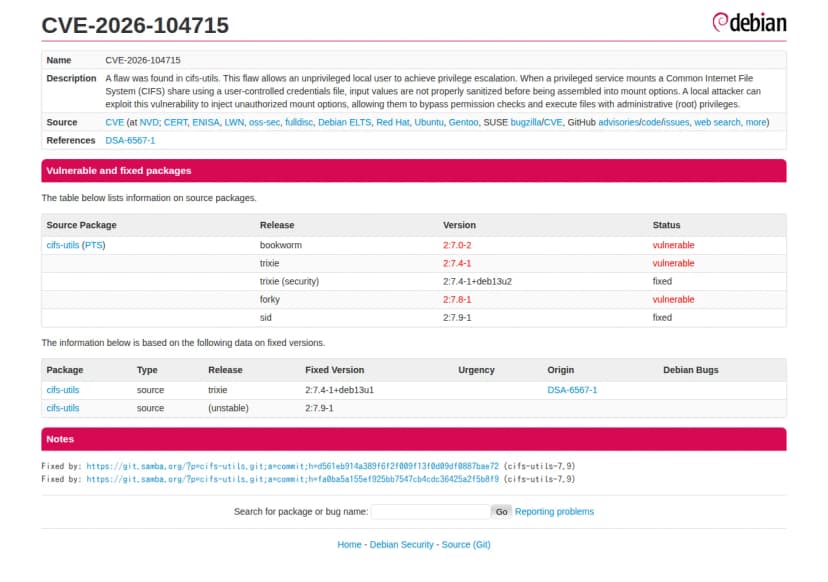The image size is (828, 582).
Task: Select trixie version 2:7.4-1
Action: tap(457, 263)
